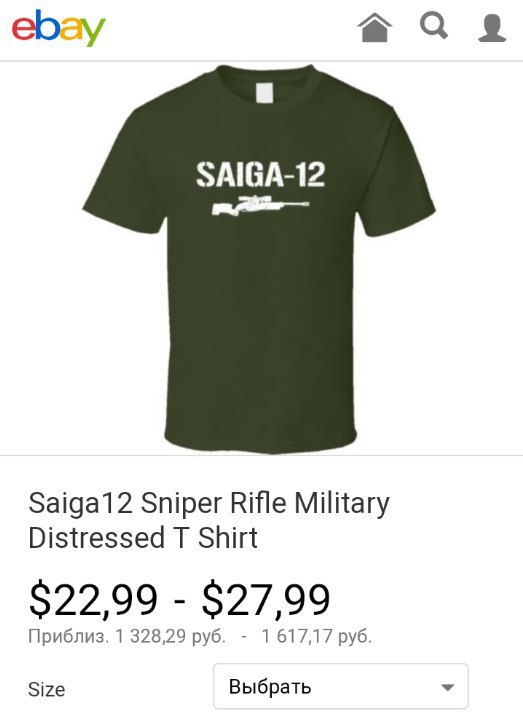Screen dimensions: 523x720
Task: Click the SAIGA-12 text on the shirt
Action: click(x=260, y=174)
